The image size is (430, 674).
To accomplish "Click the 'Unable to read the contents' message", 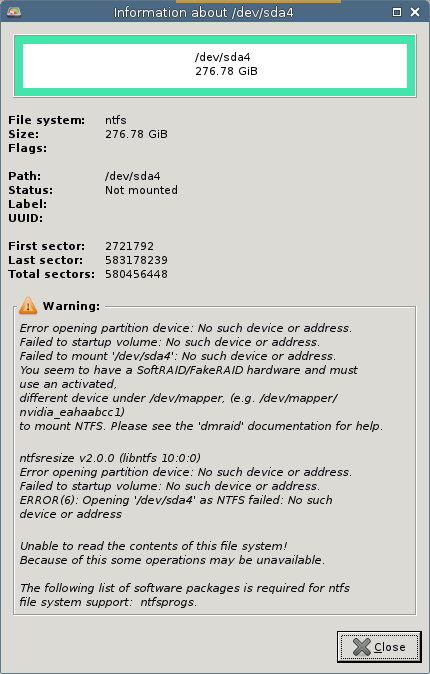I will coord(154,546).
